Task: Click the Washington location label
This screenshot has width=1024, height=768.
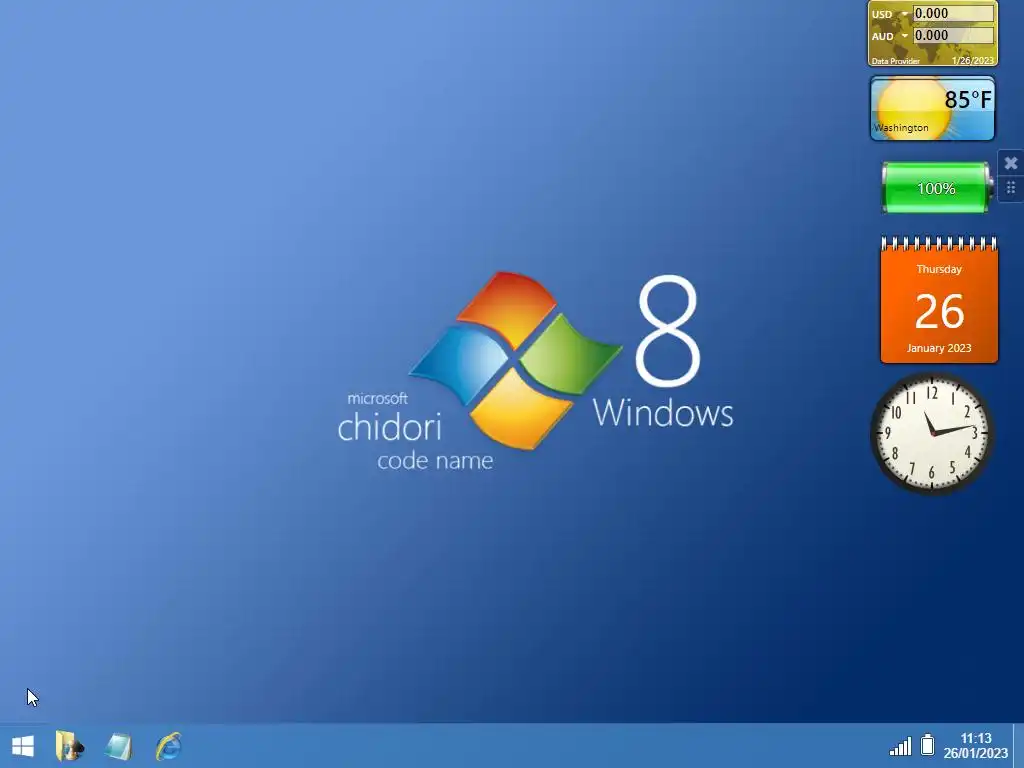Action: click(901, 127)
